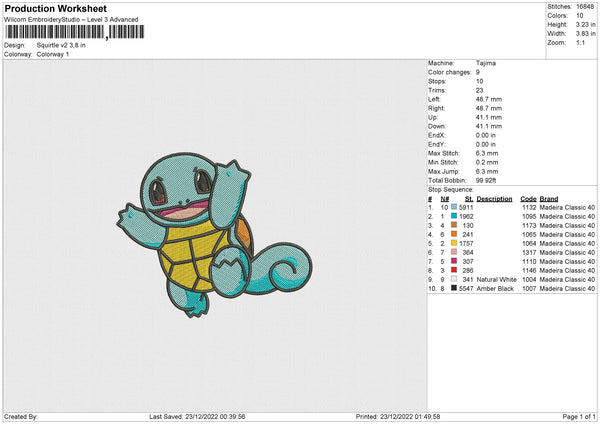Click the 'Left' measurement 48.7 mm
The image size is (600, 424).
(489, 99)
